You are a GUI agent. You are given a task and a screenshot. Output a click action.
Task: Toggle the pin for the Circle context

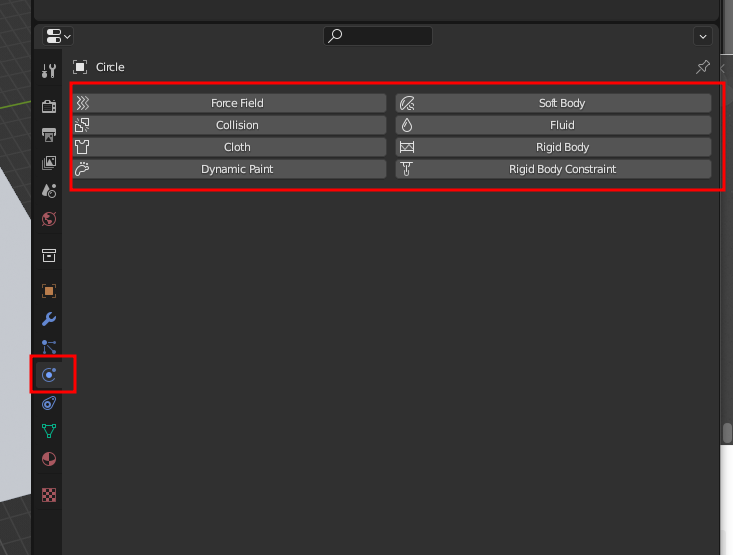pos(703,67)
